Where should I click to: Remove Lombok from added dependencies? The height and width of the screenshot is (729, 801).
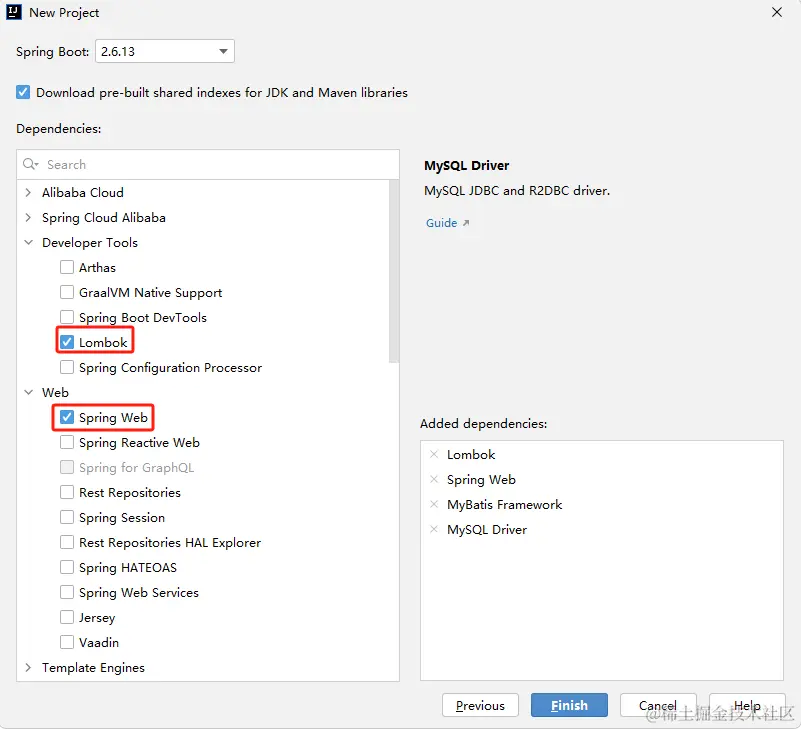click(434, 454)
